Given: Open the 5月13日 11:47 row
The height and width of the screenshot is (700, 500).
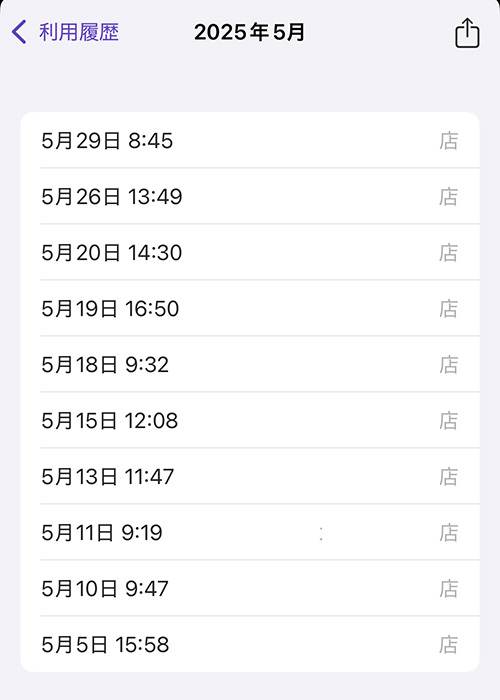Looking at the screenshot, I should [250, 476].
